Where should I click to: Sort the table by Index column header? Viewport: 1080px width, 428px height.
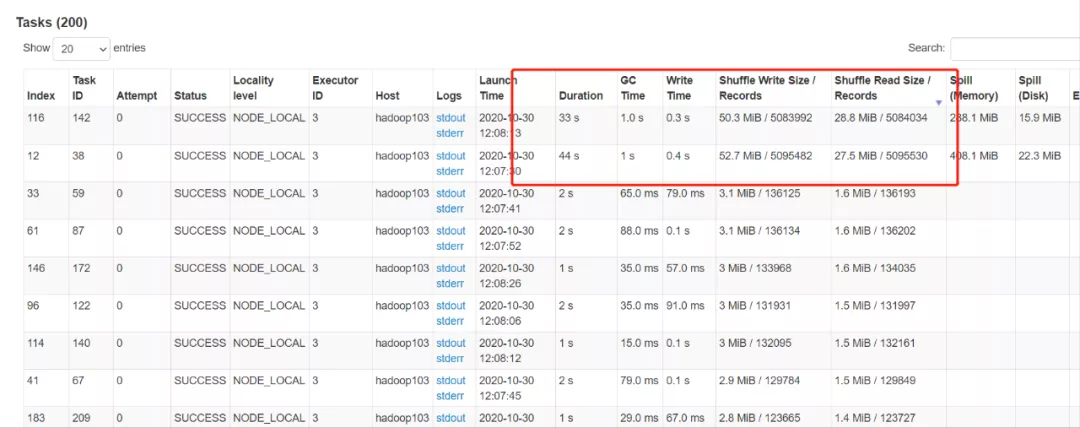41,96
